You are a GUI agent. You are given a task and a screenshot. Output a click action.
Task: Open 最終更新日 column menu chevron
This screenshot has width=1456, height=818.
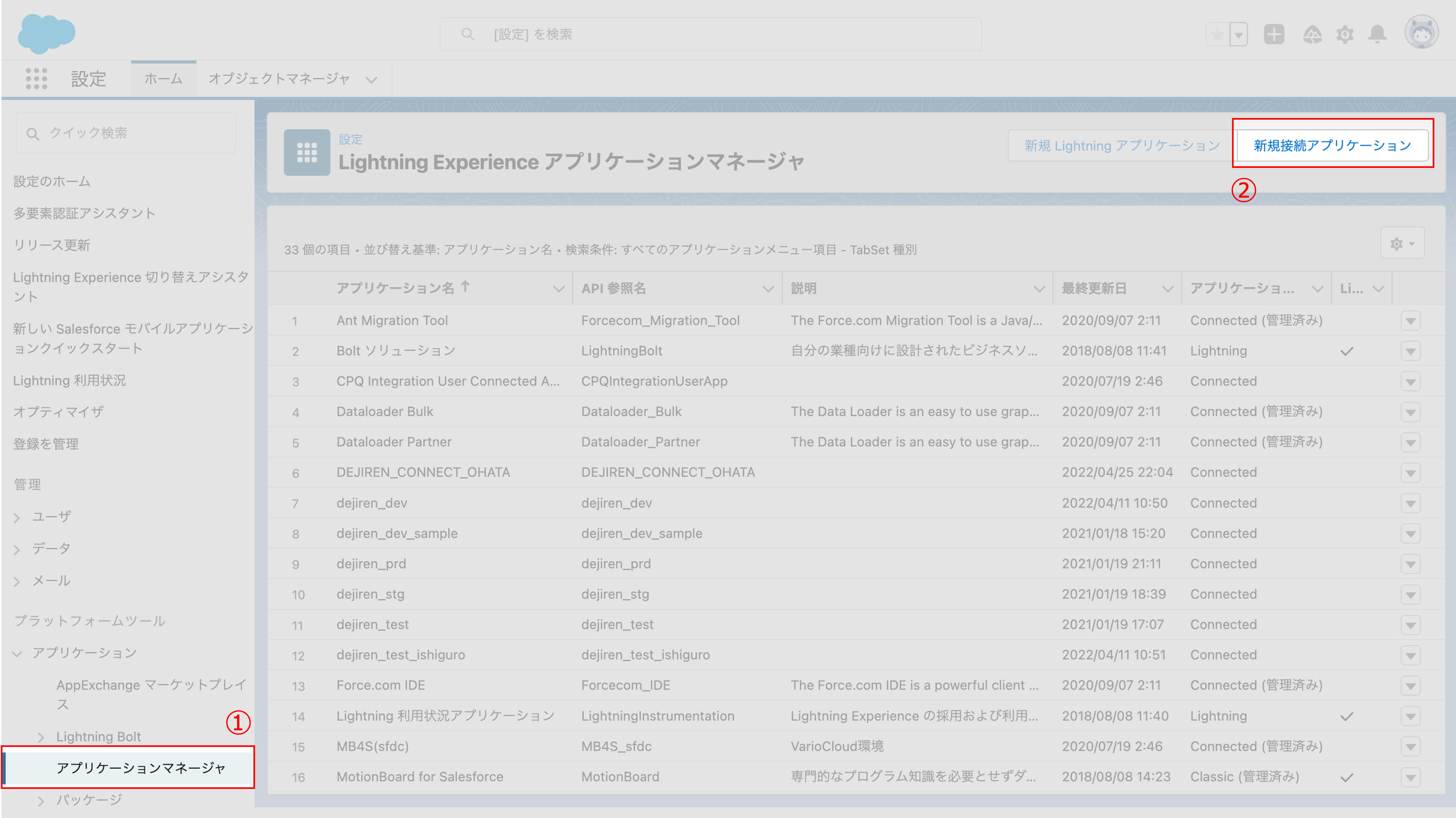(1168, 289)
